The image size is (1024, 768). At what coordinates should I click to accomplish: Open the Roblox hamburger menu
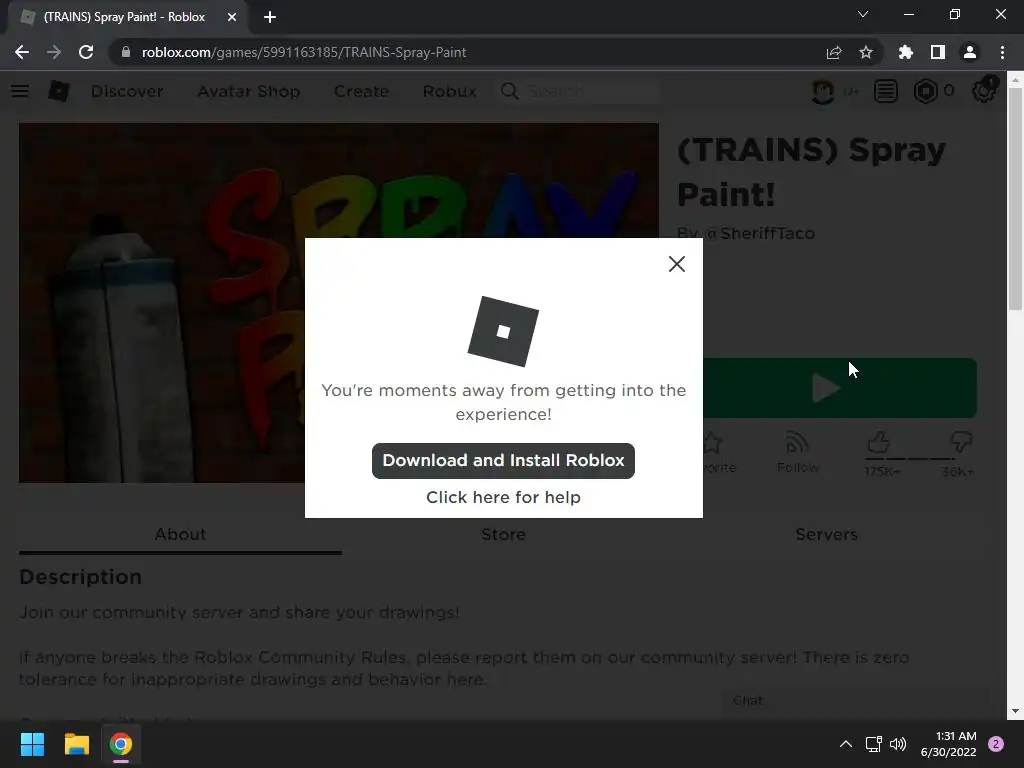click(x=20, y=91)
